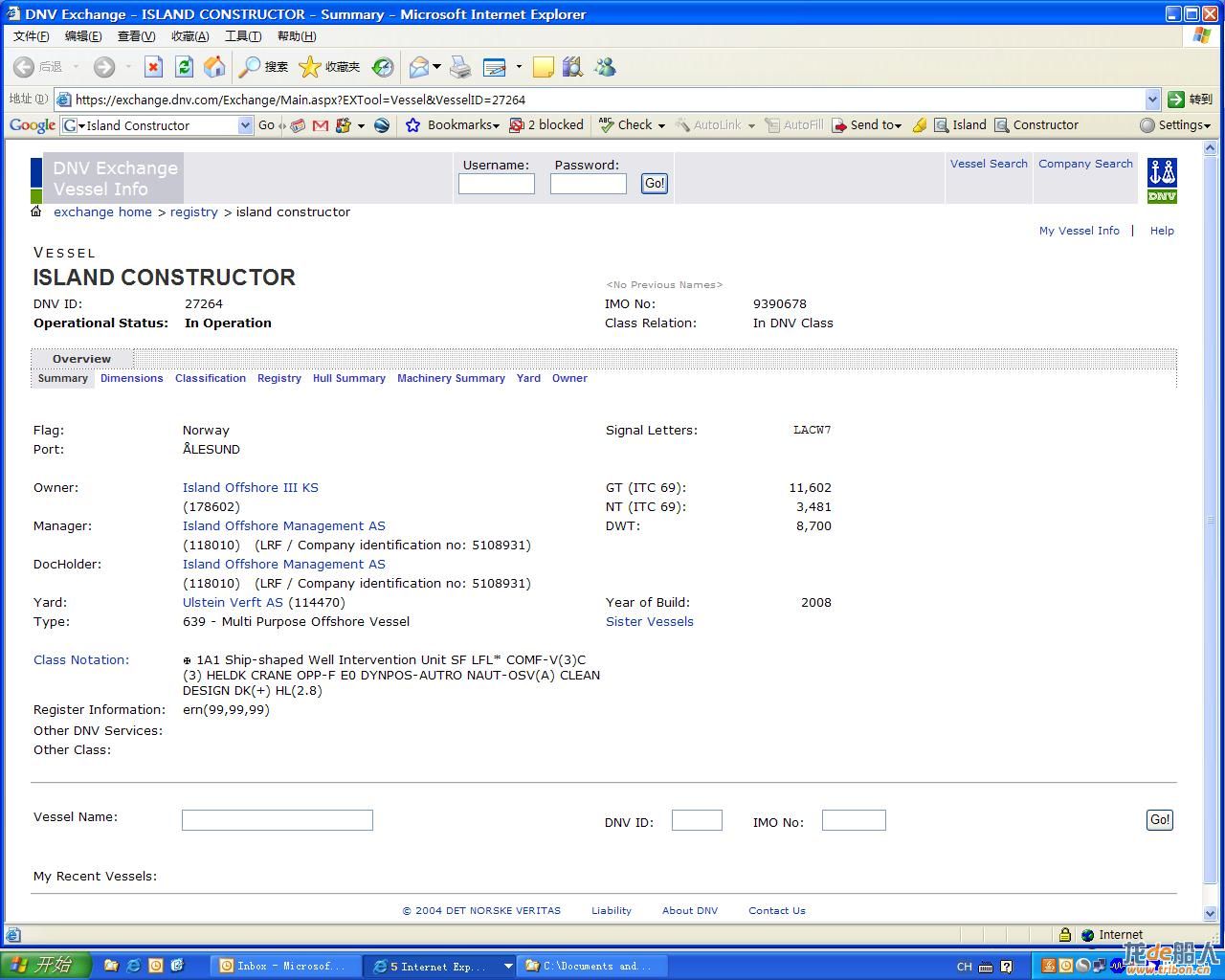Expand Edit button dropdown arrow

519,67
